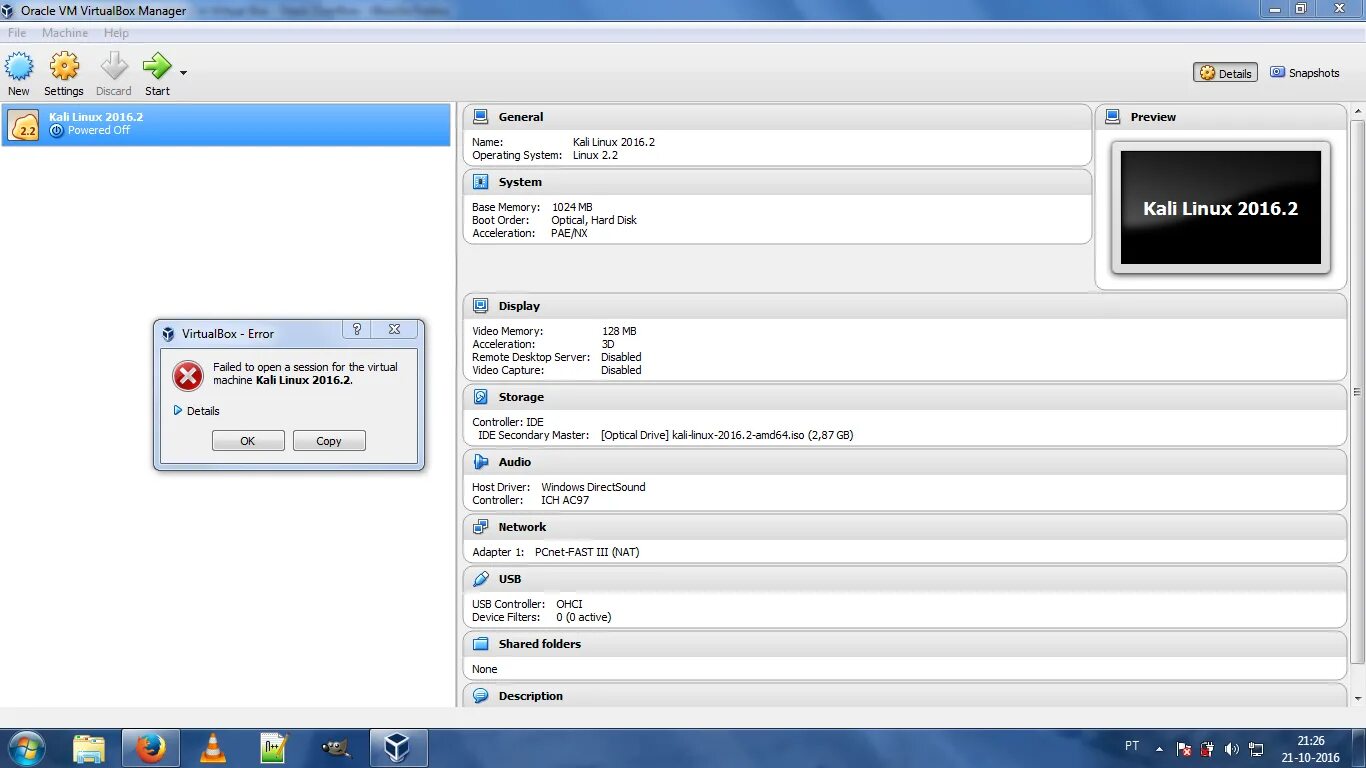Viewport: 1366px width, 768px height.
Task: Open Notepad++ from the taskbar
Action: click(274, 748)
